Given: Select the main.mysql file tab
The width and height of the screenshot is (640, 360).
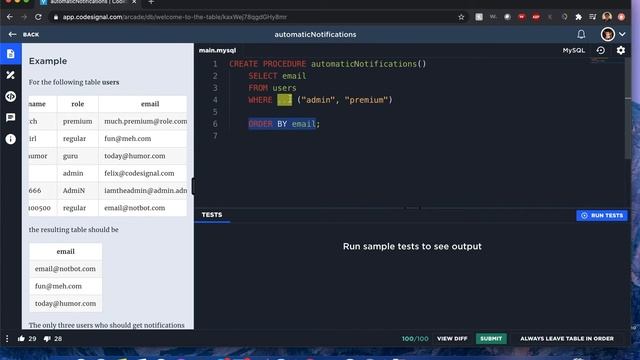Looking at the screenshot, I should tap(218, 50).
